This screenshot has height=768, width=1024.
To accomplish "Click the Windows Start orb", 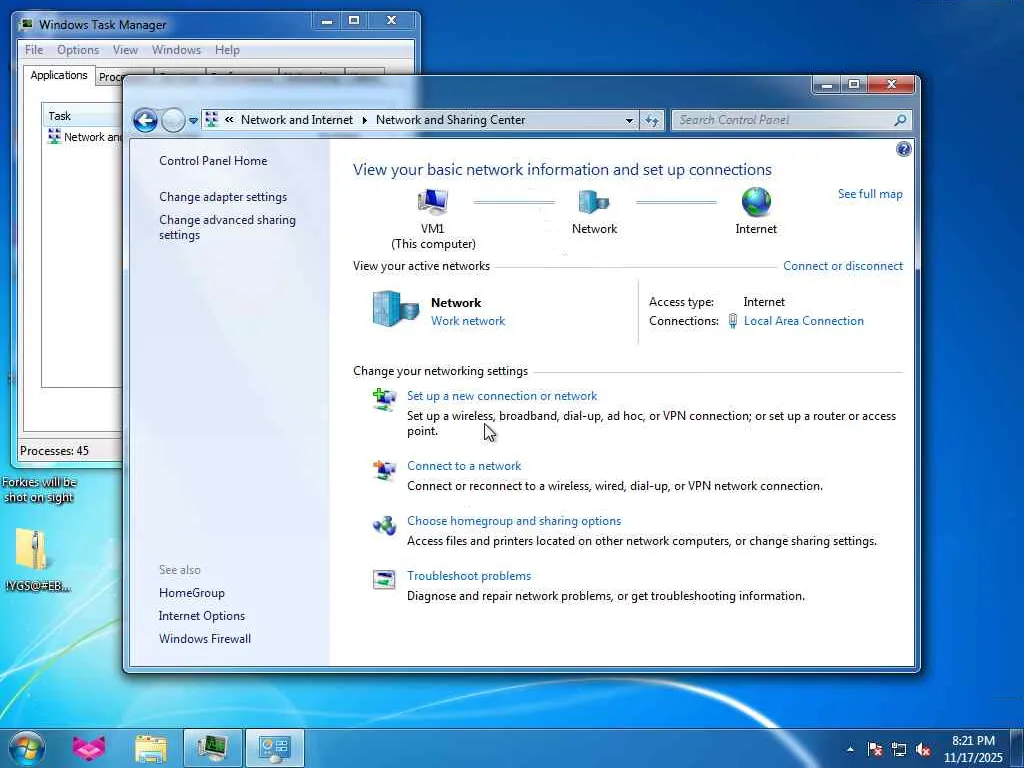I will pyautogui.click(x=27, y=748).
